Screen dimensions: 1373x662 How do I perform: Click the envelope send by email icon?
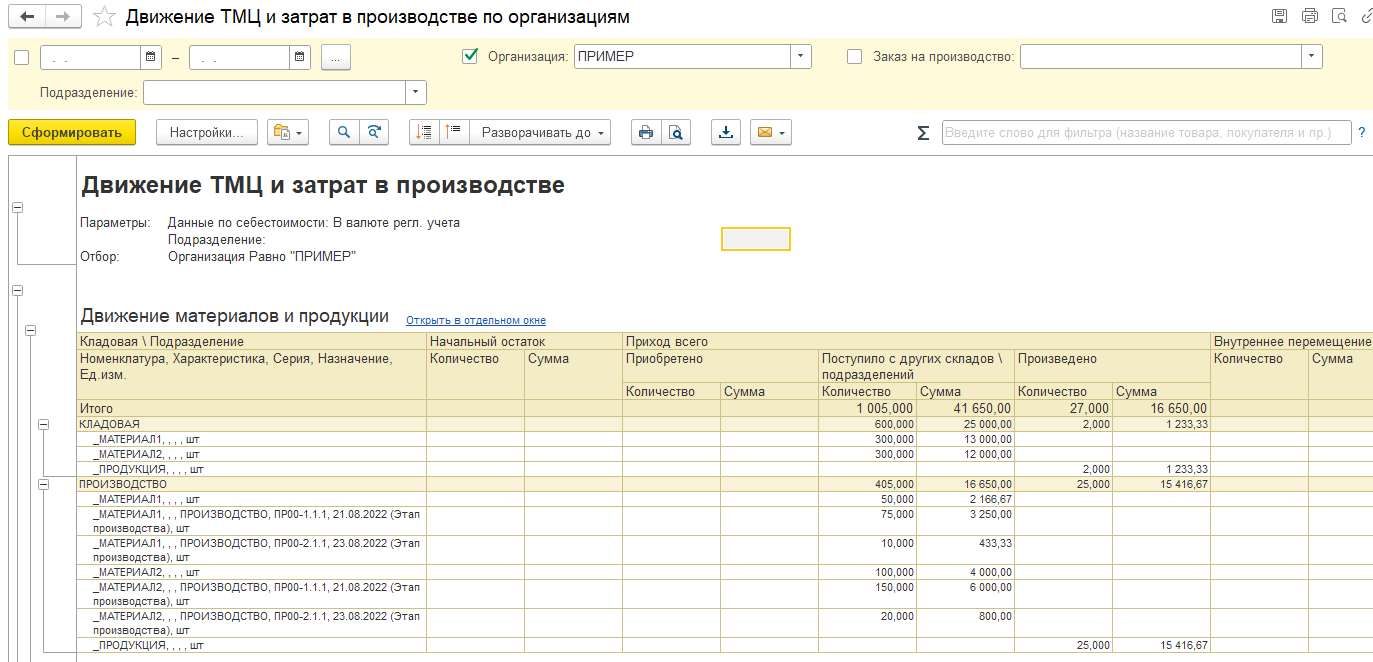tap(770, 132)
